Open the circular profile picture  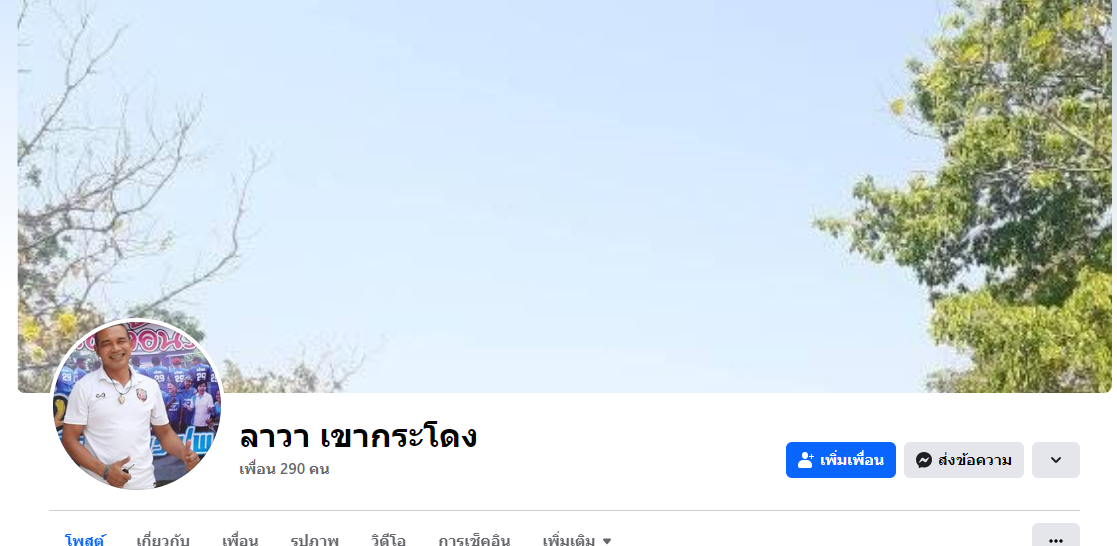point(137,404)
